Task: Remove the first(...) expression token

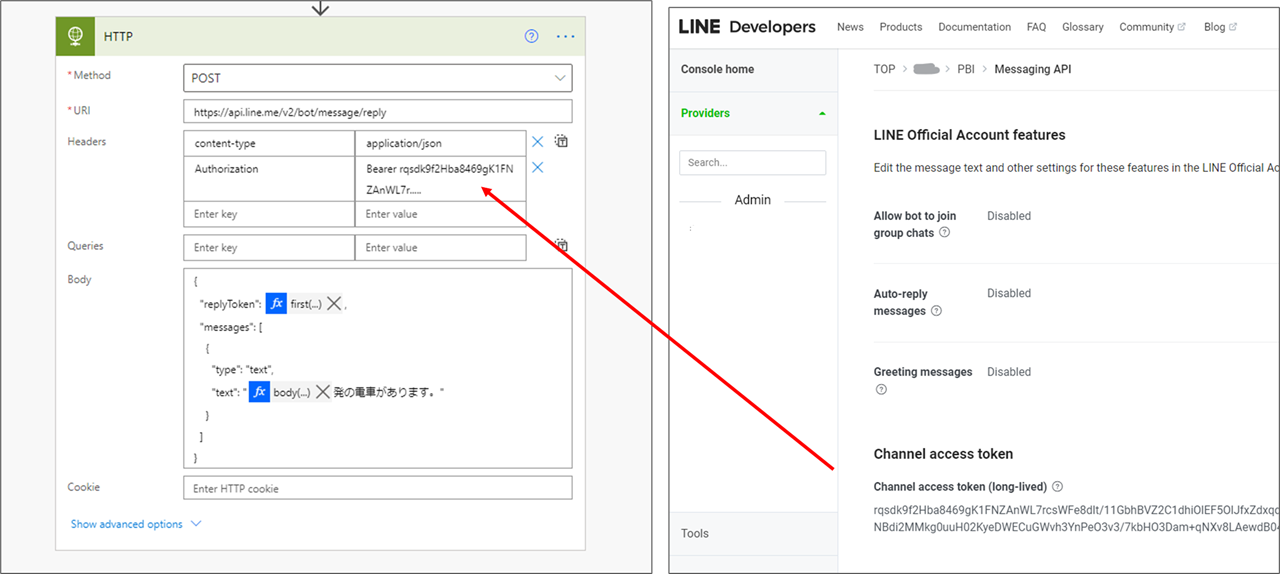Action: point(335,304)
